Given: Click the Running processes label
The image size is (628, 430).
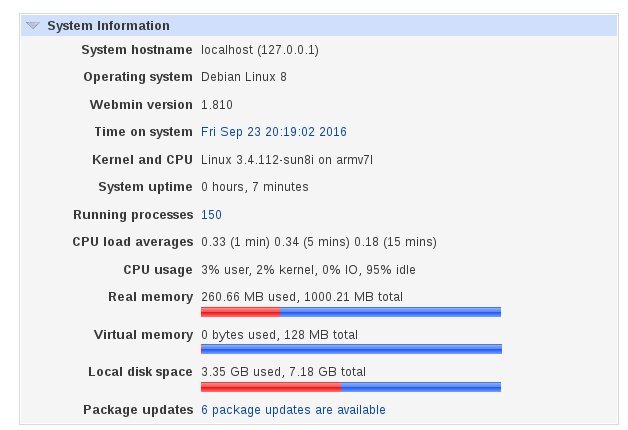Looking at the screenshot, I should [133, 215].
